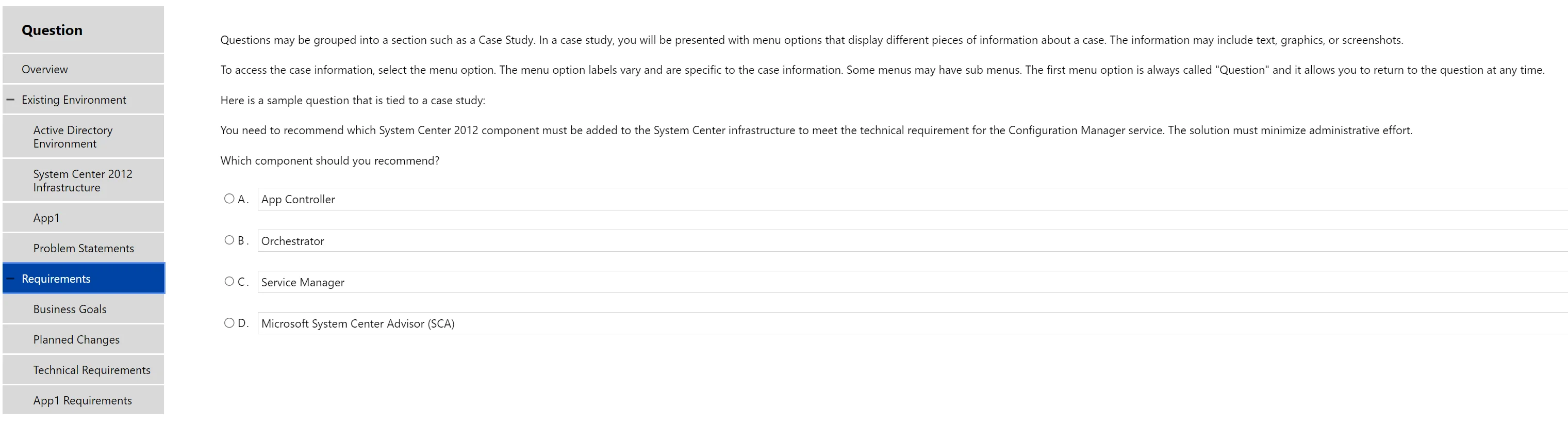View System Center 2012 Infrastructure details
This screenshot has width=1568, height=423.
tap(82, 181)
